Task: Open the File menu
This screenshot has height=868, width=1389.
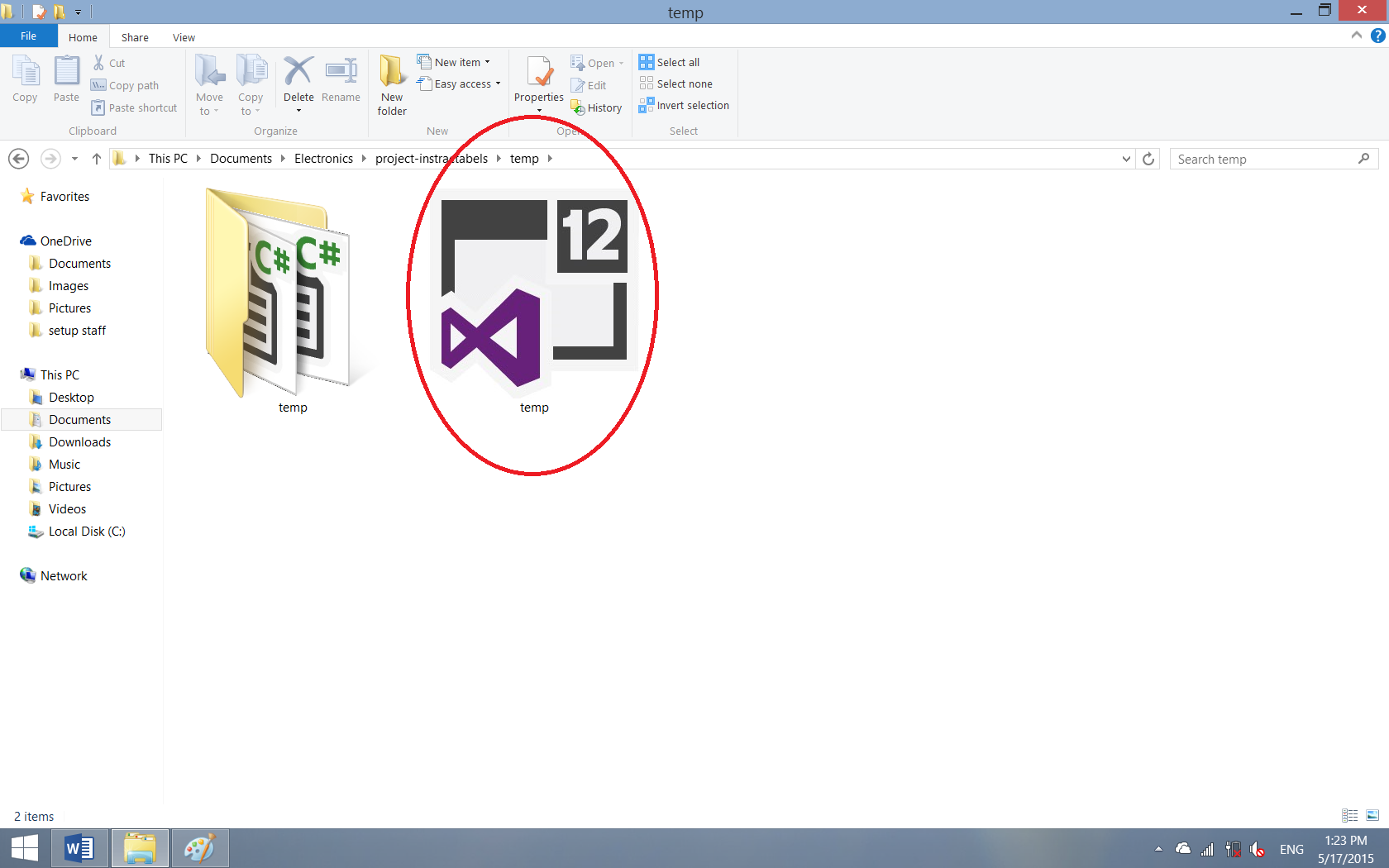Action: click(29, 36)
